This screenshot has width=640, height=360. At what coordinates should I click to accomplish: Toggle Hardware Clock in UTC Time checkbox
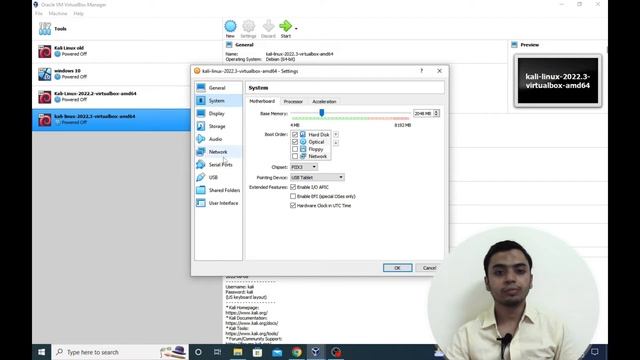click(293, 206)
